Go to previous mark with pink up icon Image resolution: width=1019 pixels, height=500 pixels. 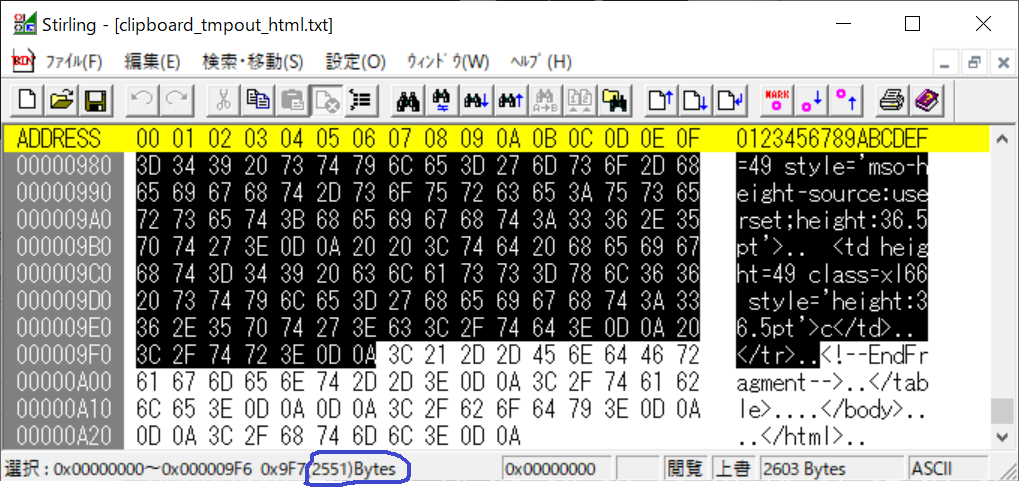(845, 100)
